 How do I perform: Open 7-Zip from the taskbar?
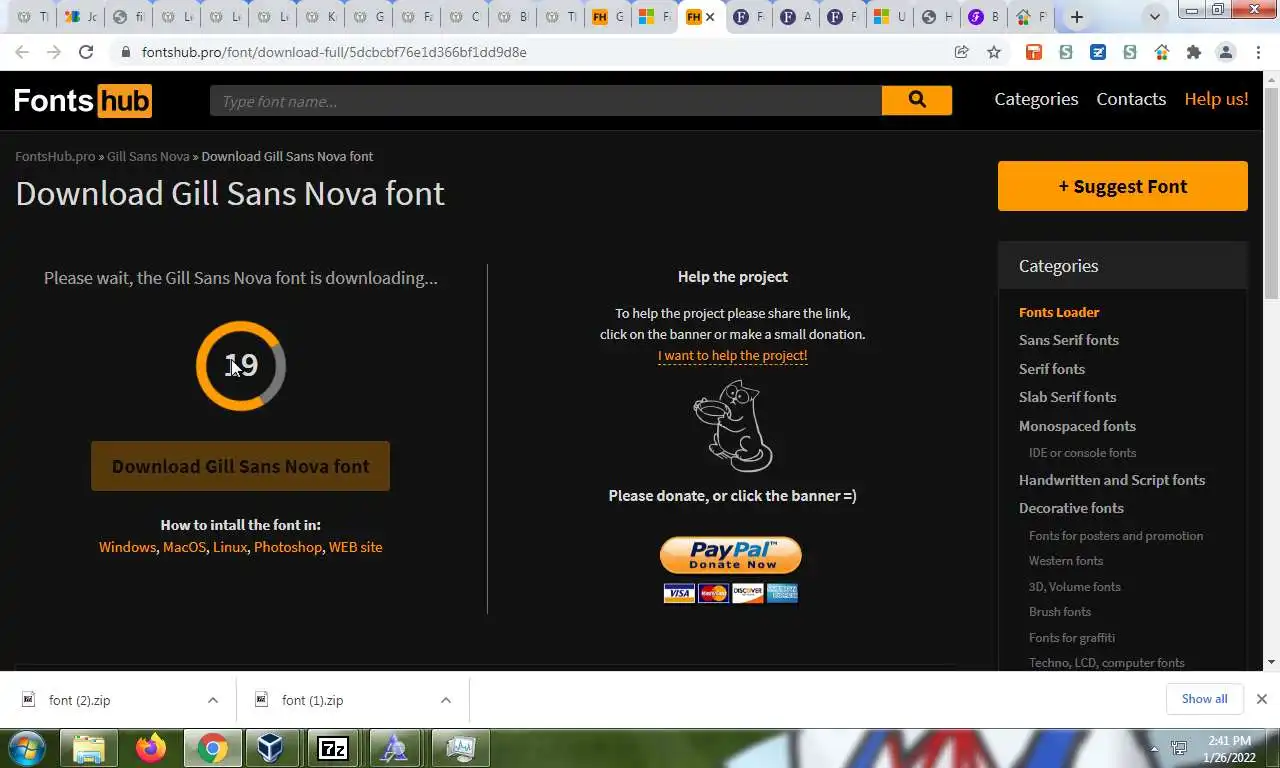pos(332,748)
